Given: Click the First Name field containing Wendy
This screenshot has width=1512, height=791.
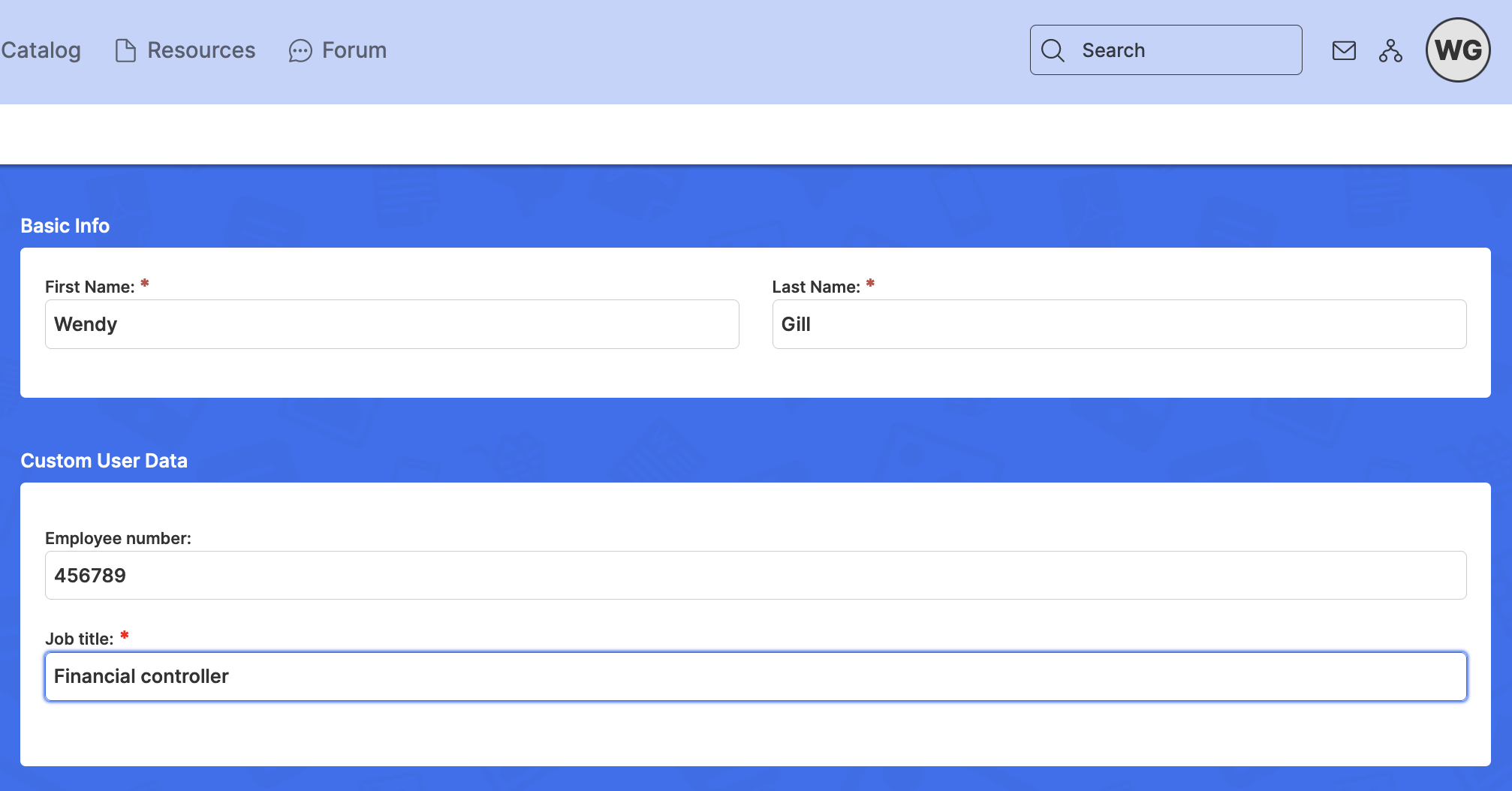Looking at the screenshot, I should click(392, 324).
